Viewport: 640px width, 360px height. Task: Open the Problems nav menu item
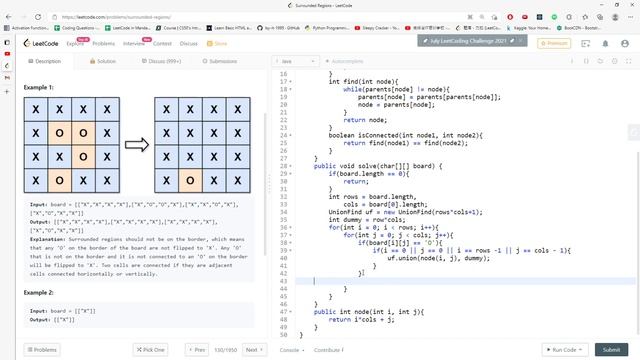[x=103, y=43]
